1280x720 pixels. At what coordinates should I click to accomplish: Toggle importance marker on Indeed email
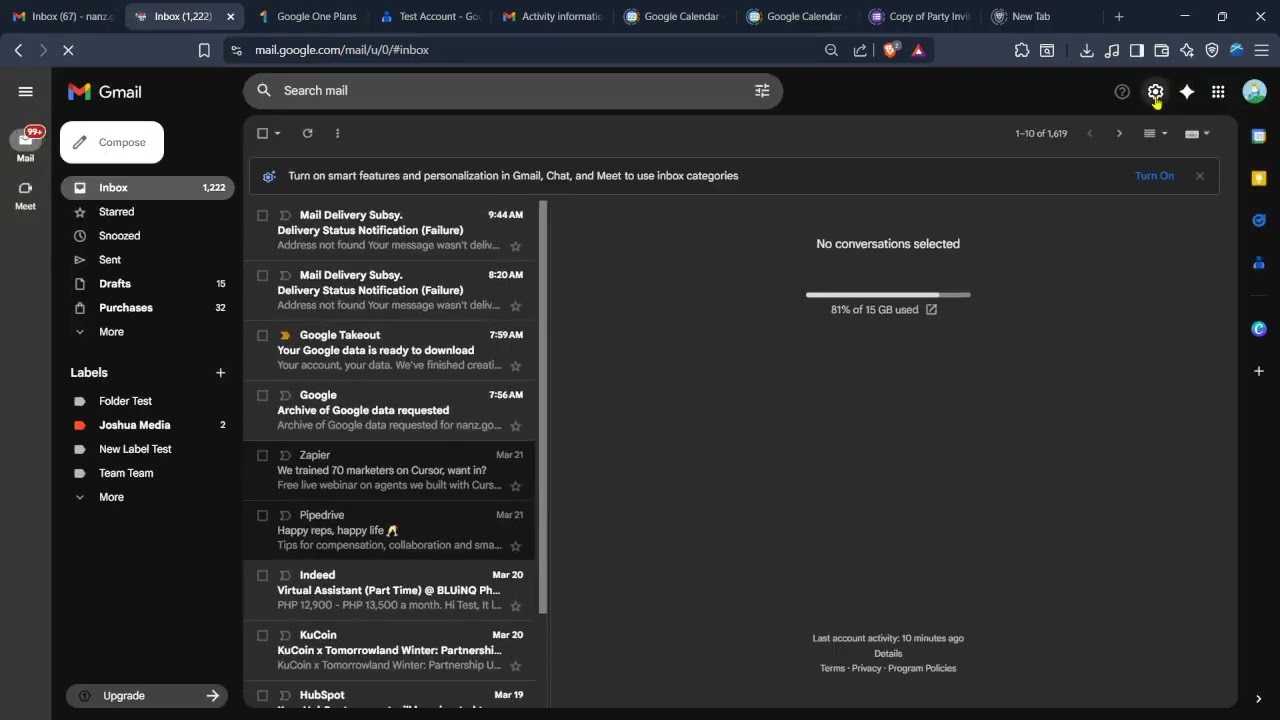coord(285,575)
